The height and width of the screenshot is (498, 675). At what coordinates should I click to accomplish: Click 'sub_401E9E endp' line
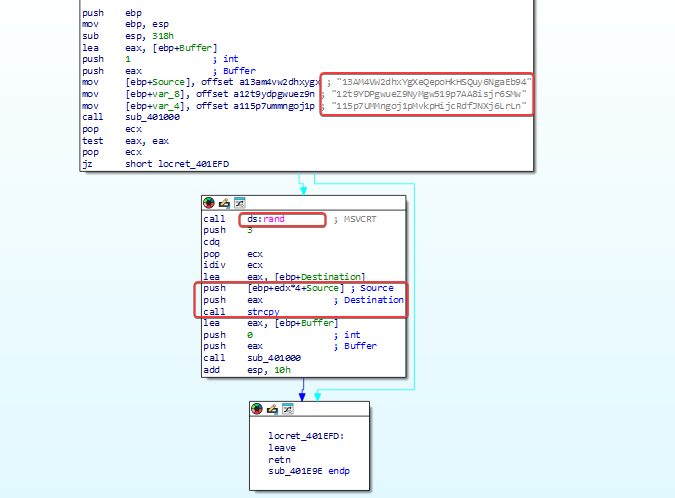pos(309,471)
